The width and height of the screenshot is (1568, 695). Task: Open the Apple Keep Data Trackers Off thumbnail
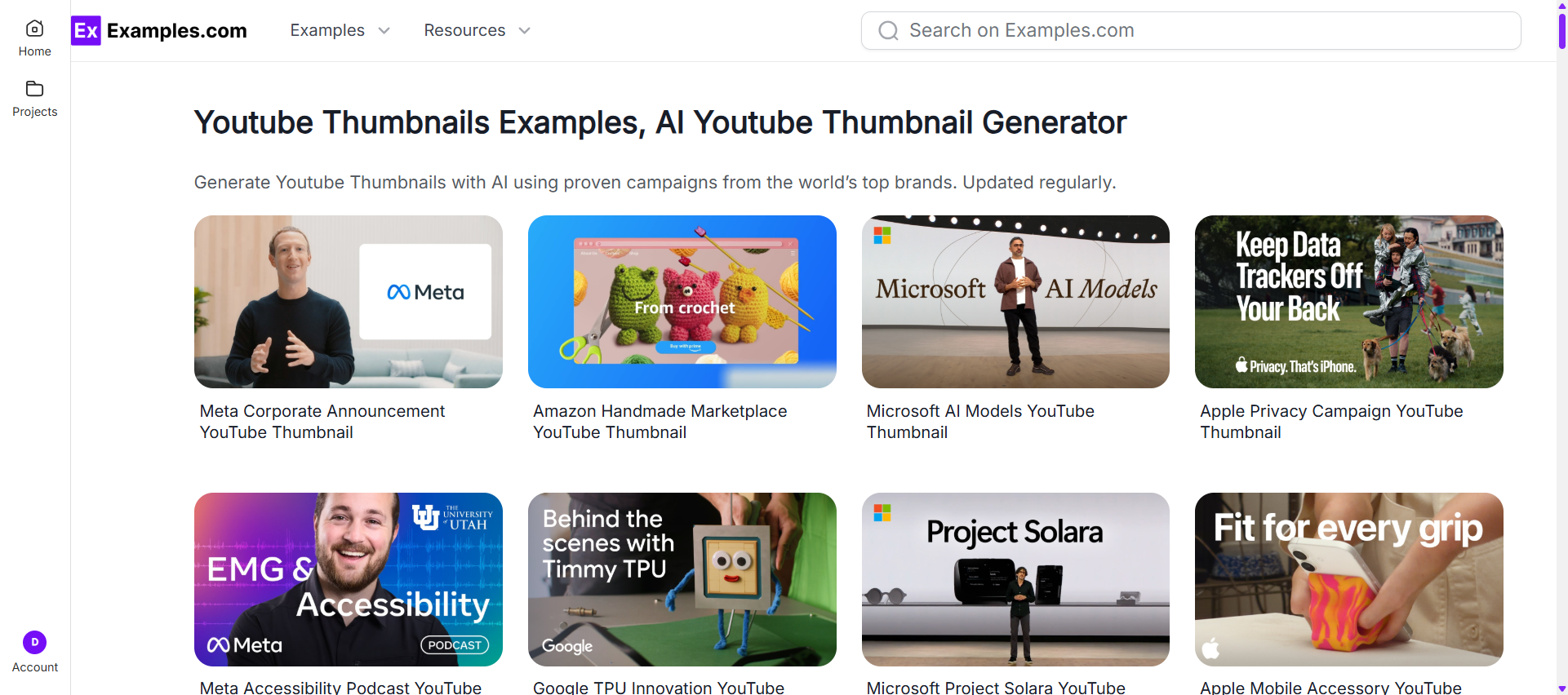pos(1349,302)
